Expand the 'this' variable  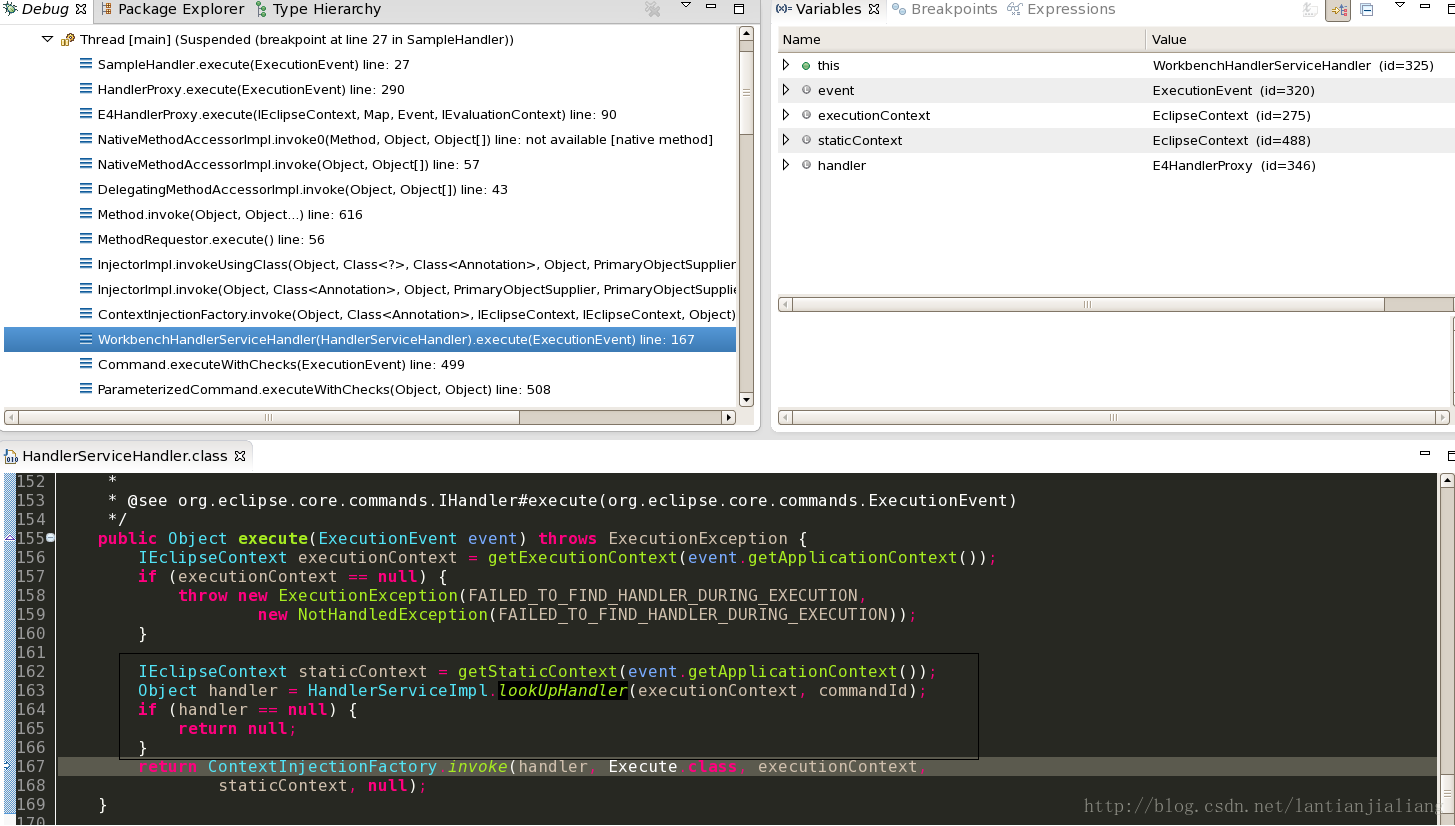(786, 65)
